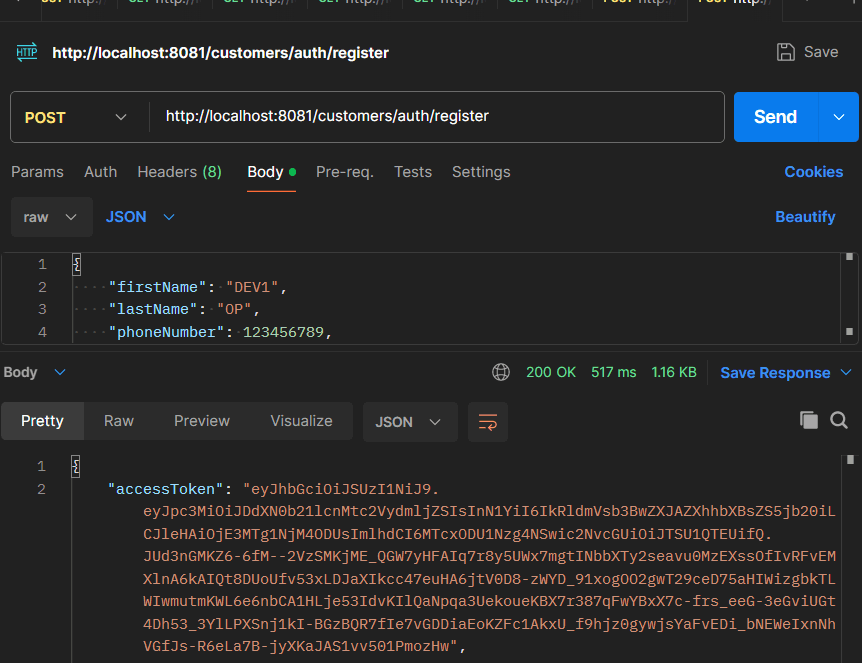Switch to Visualize response tab
The height and width of the screenshot is (663, 862).
[x=301, y=421]
